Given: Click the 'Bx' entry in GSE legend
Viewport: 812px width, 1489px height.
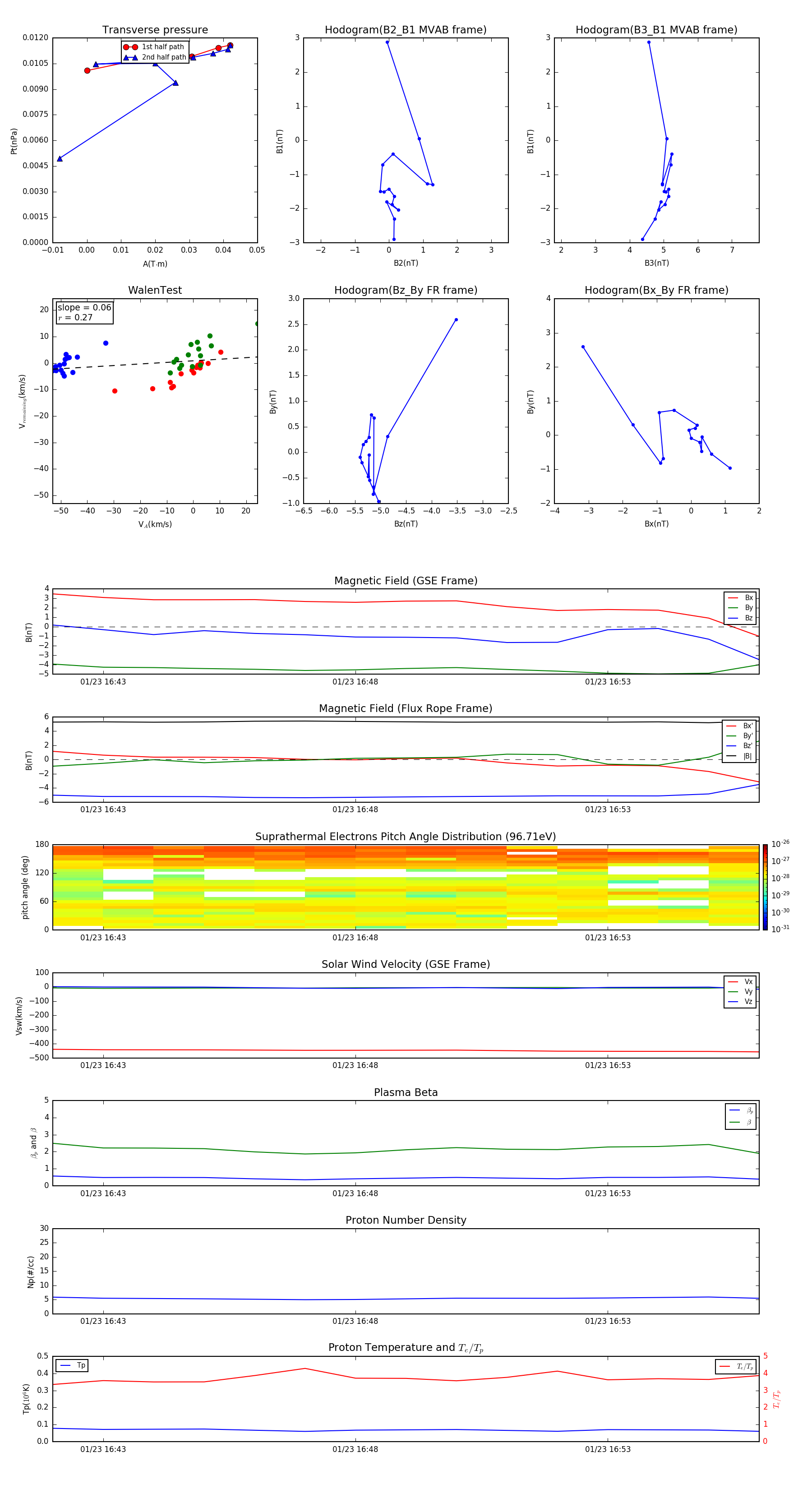Looking at the screenshot, I should click(x=741, y=598).
